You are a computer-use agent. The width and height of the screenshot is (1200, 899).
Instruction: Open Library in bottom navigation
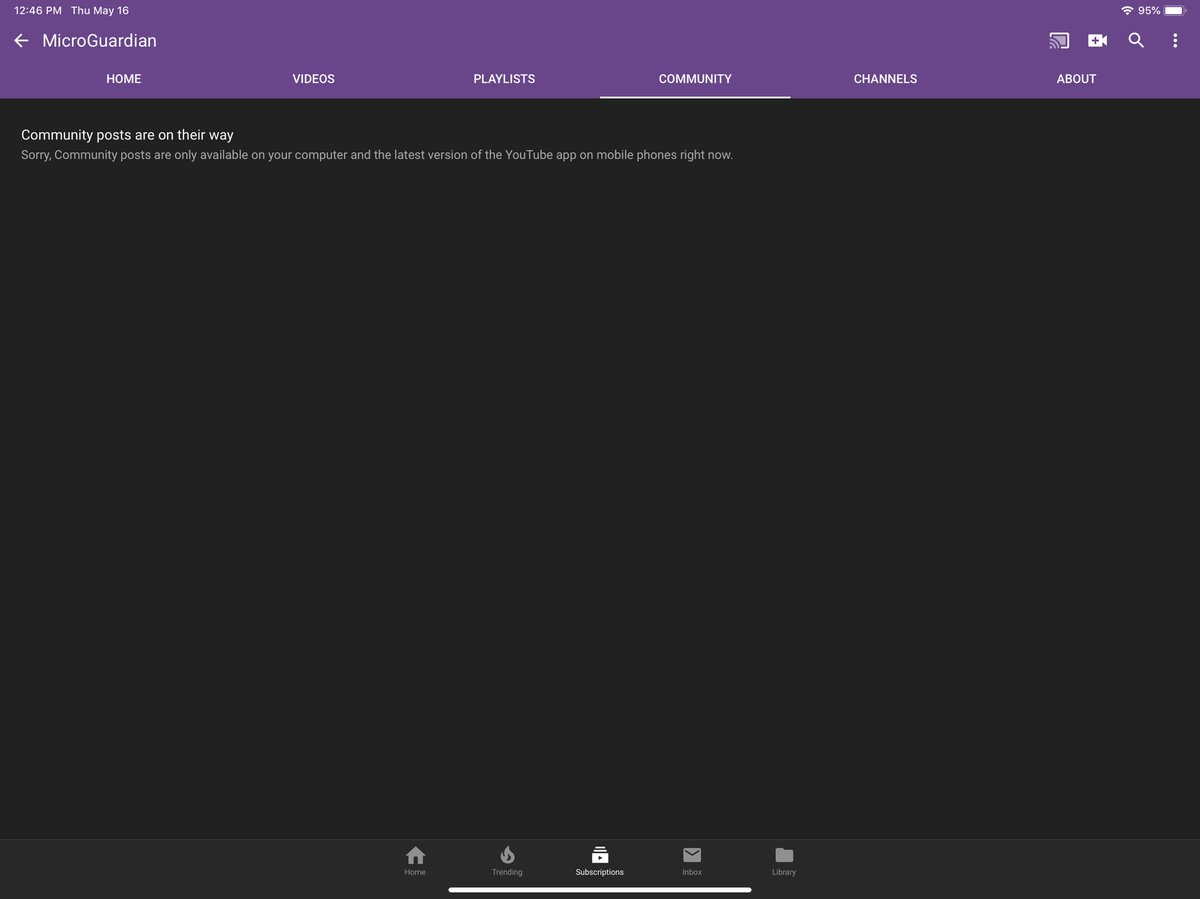click(x=784, y=861)
